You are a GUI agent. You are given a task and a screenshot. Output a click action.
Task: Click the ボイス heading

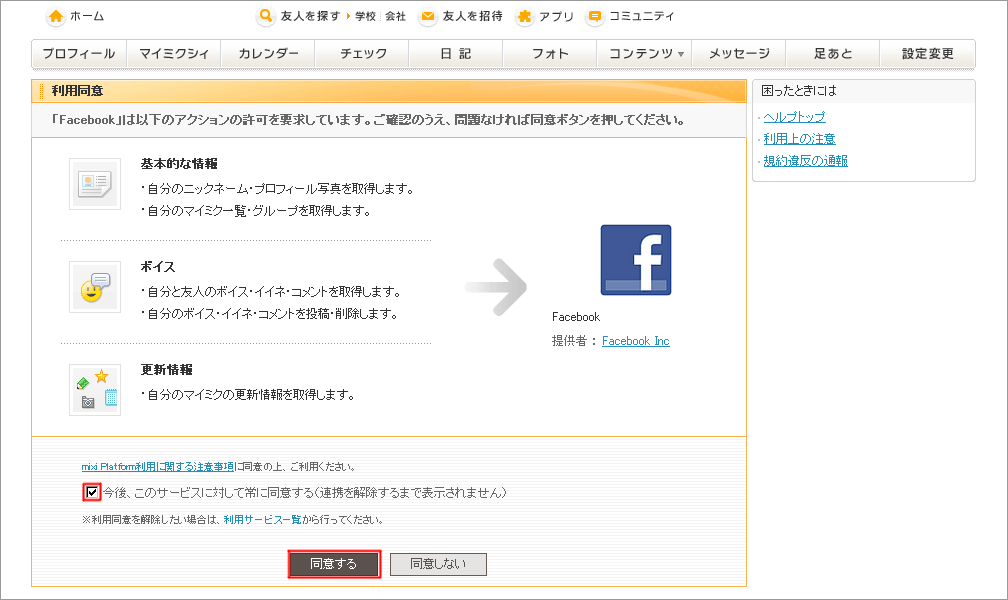158,267
